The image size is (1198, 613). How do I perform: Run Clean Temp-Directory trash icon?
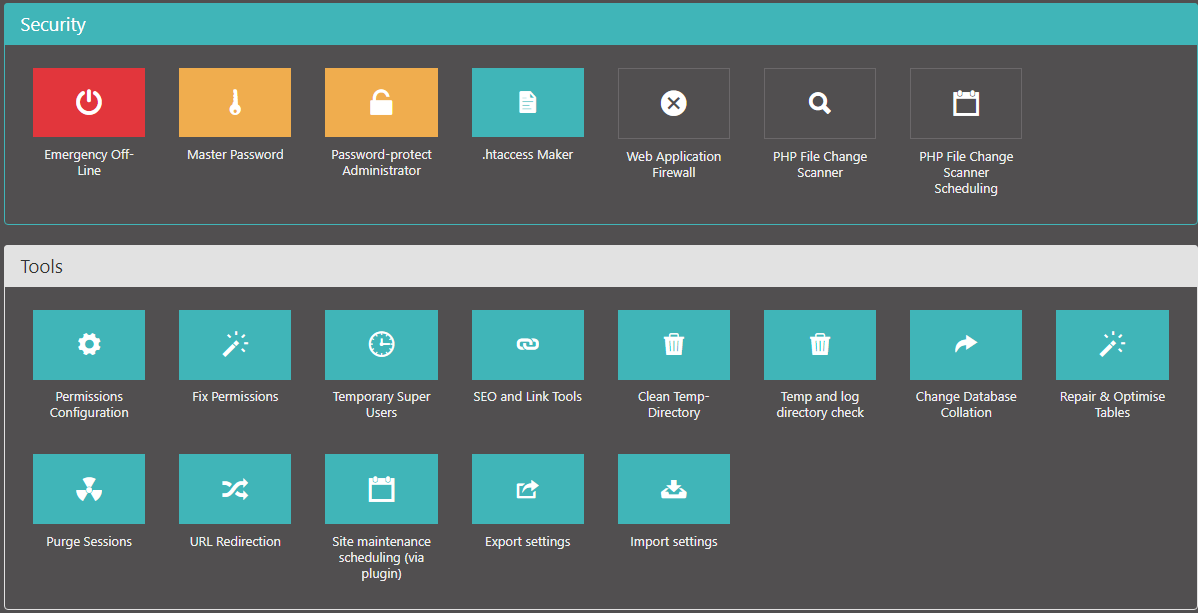point(674,345)
